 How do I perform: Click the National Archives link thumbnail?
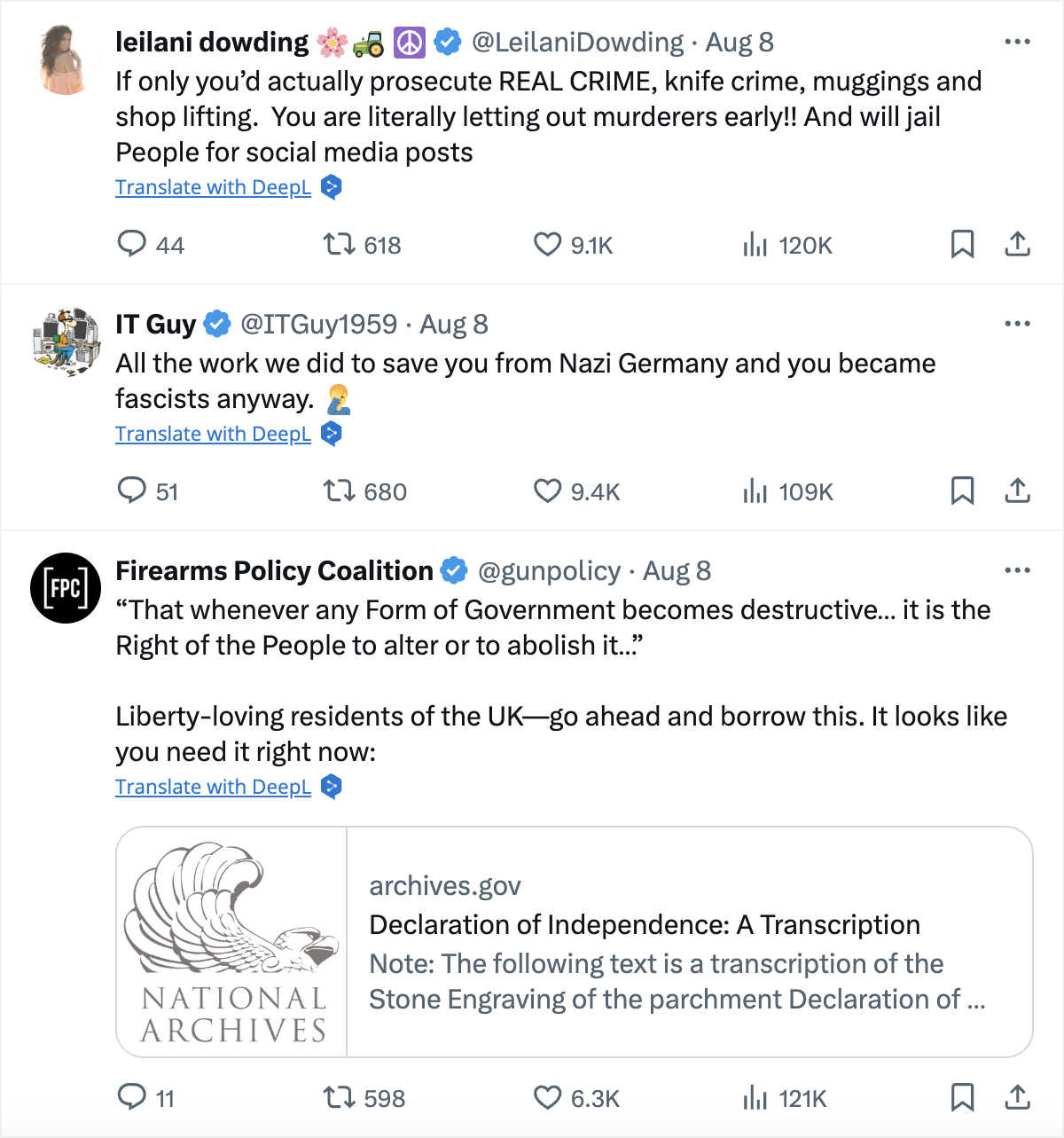231,942
